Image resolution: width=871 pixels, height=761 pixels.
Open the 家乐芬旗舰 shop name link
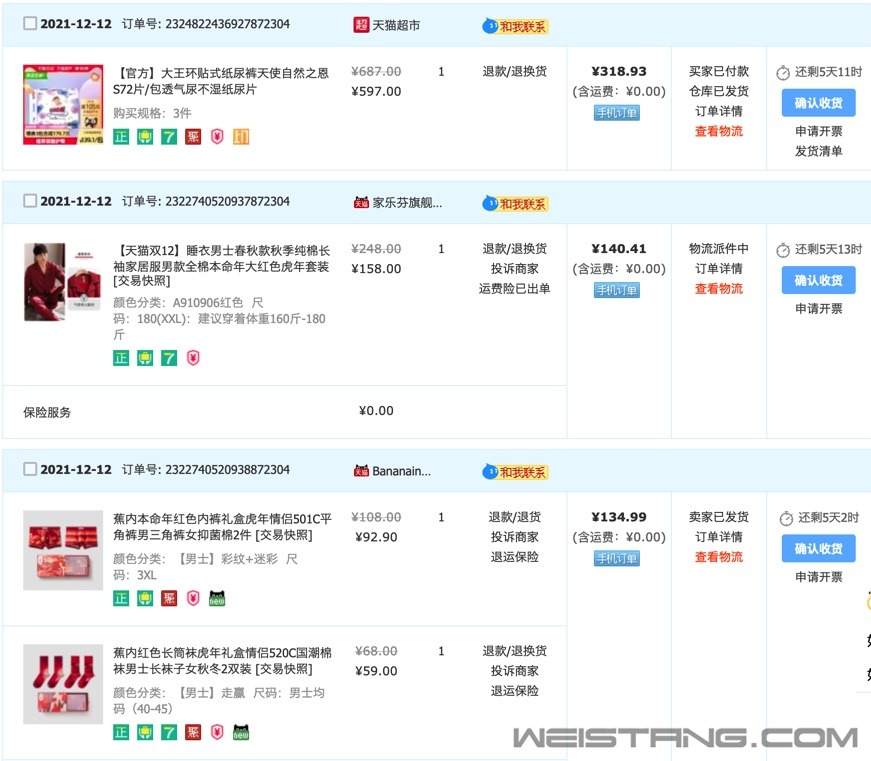407,203
